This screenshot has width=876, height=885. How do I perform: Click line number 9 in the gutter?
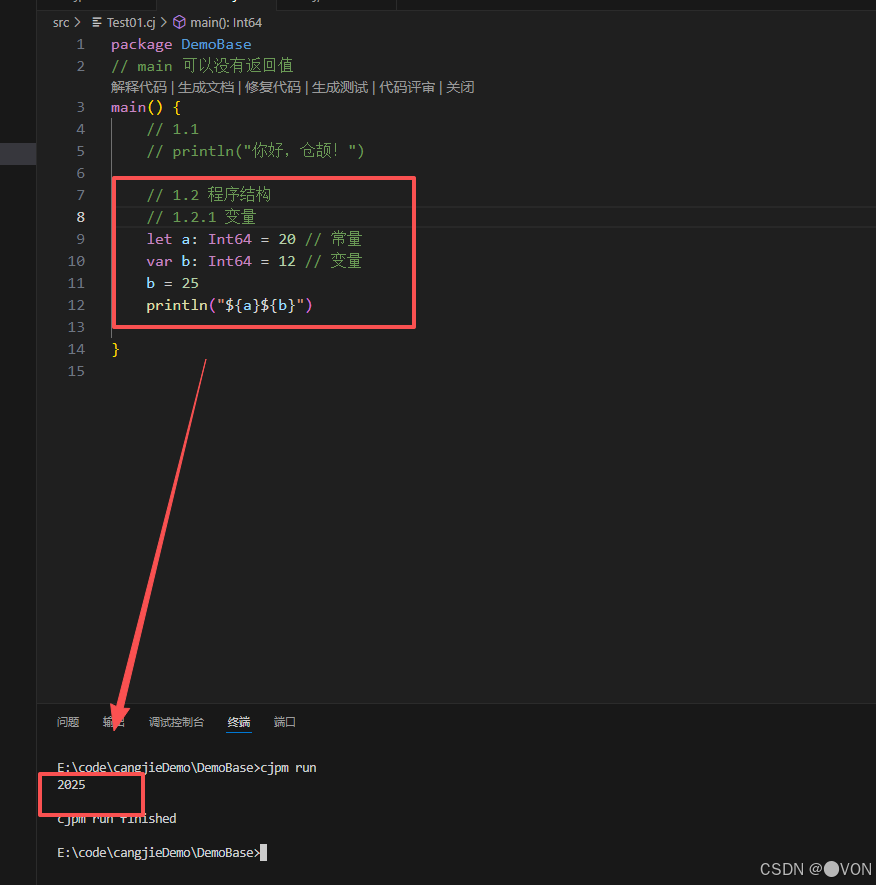[x=81, y=239]
